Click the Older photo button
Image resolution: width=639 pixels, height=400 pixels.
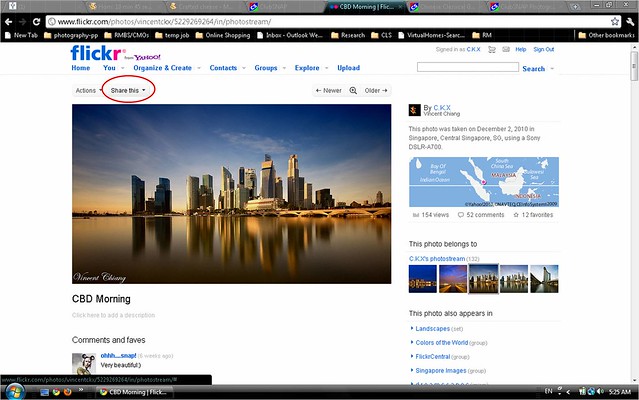[376, 90]
